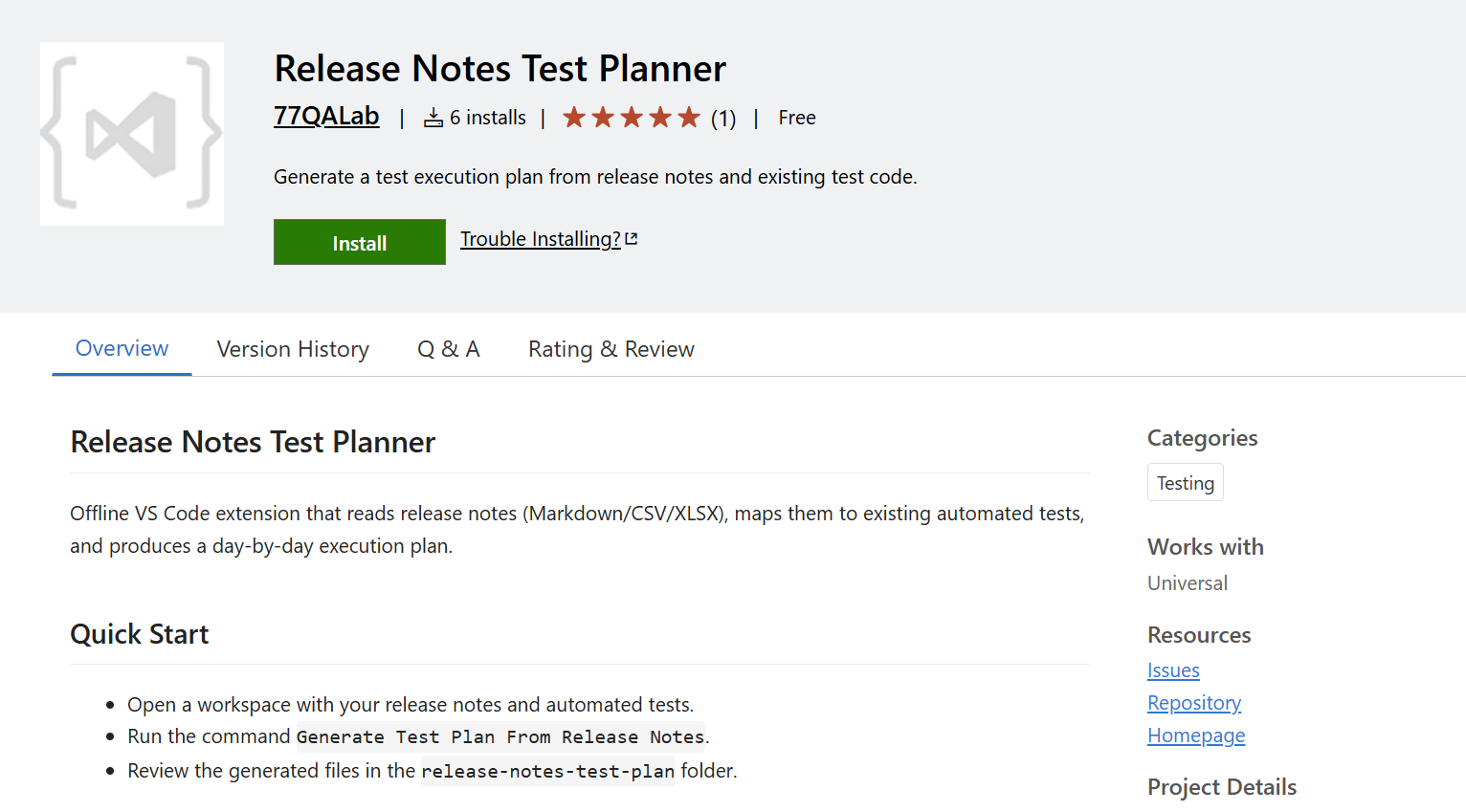Open the Trouble Installing help link
Viewport: 1466px width, 812px height.
click(x=541, y=238)
